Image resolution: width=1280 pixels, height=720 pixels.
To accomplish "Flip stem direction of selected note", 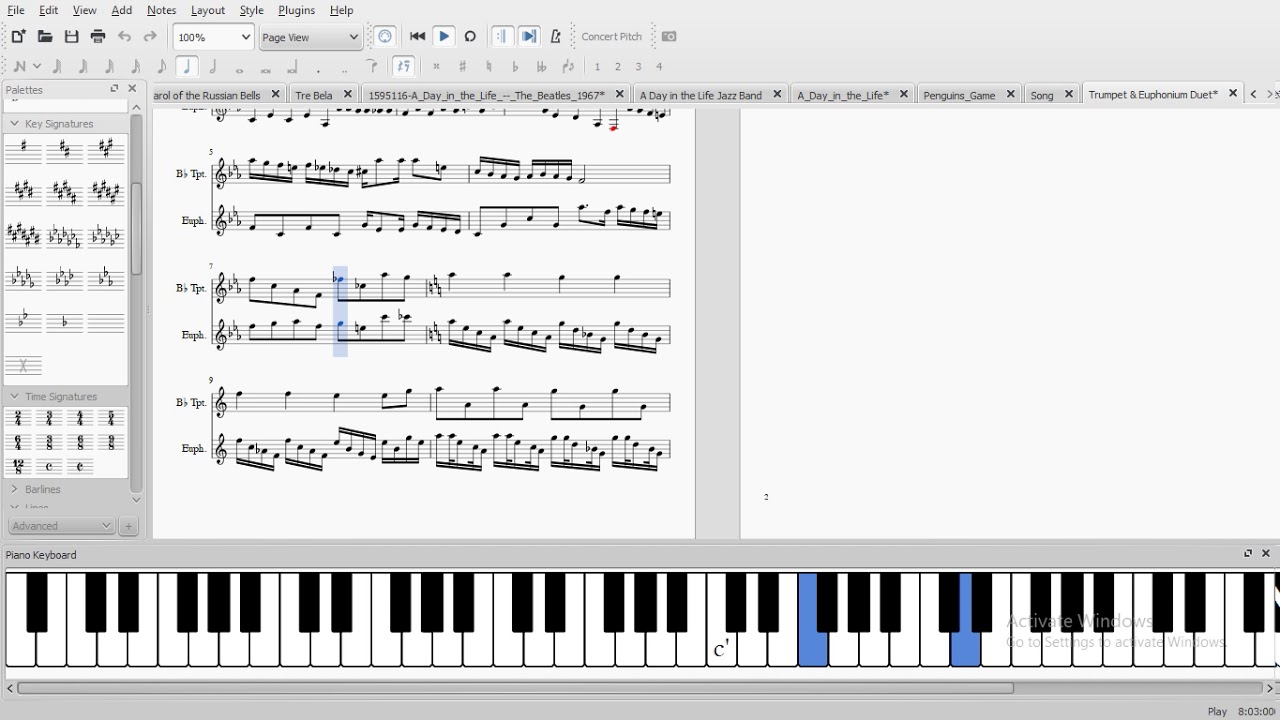I will click(568, 67).
